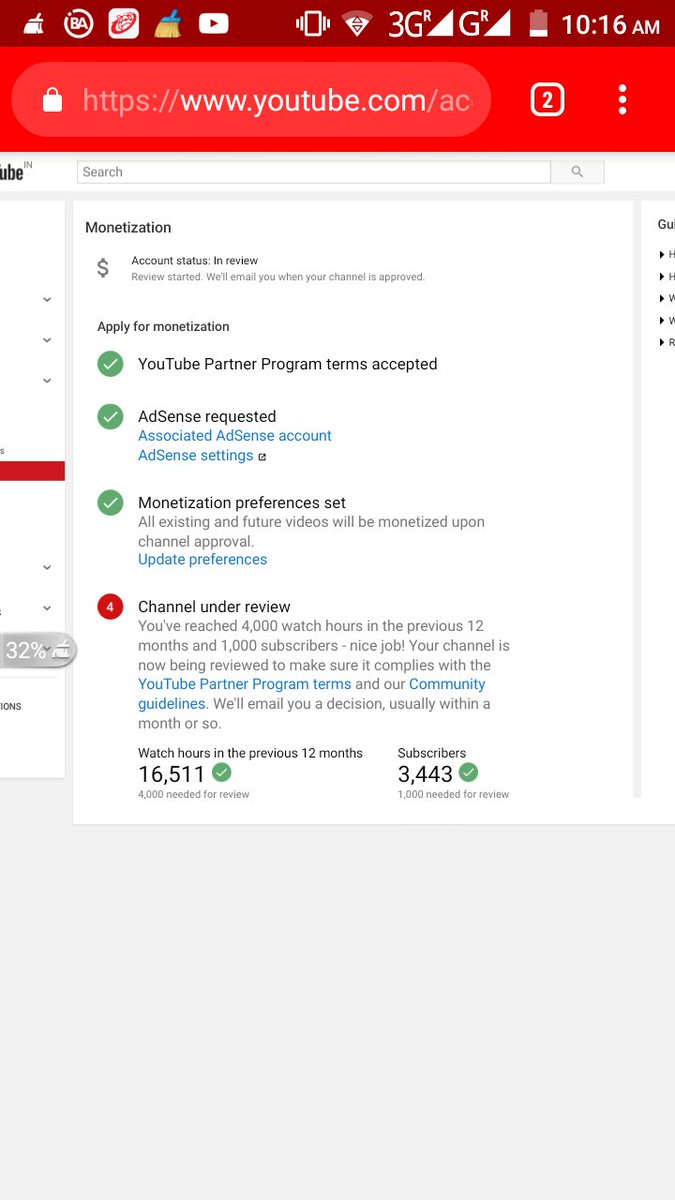Expand fourth guidelines disclosure triangle on right
Image resolution: width=675 pixels, height=1200 pixels.
click(x=662, y=321)
